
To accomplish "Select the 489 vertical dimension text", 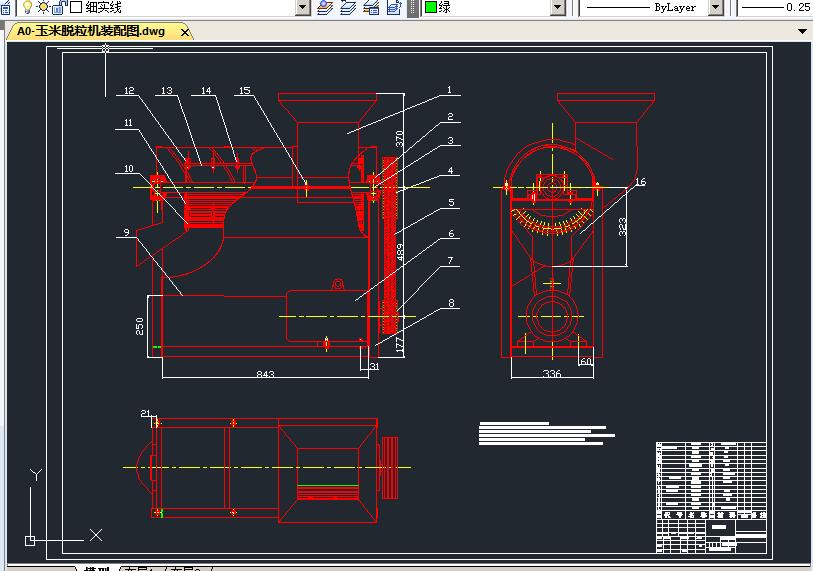I will [x=400, y=253].
